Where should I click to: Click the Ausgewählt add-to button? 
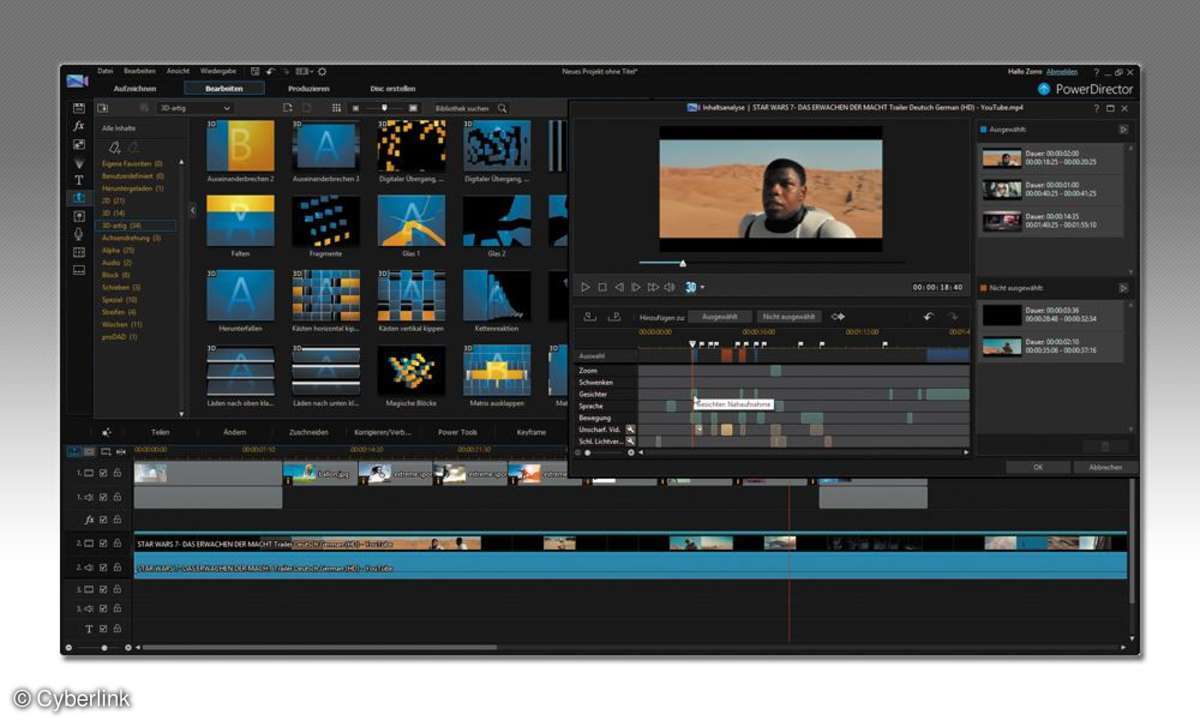(x=720, y=316)
